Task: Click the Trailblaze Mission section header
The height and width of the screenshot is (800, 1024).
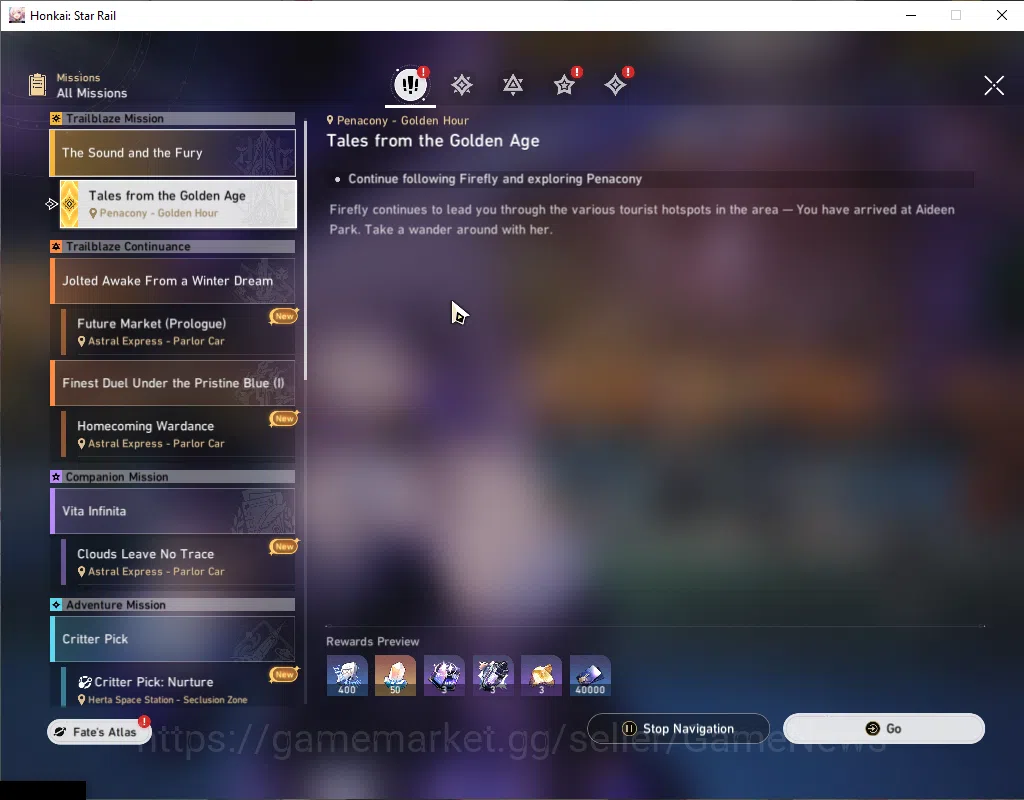Action: coord(172,118)
